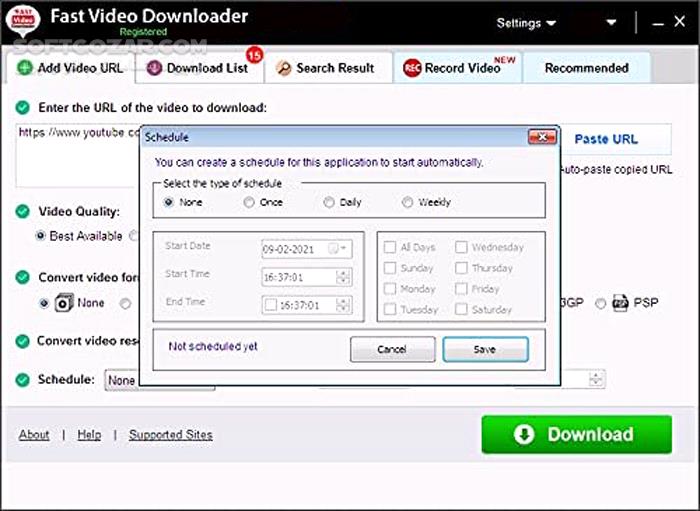Open the About link
700x511 pixels.
[34, 435]
